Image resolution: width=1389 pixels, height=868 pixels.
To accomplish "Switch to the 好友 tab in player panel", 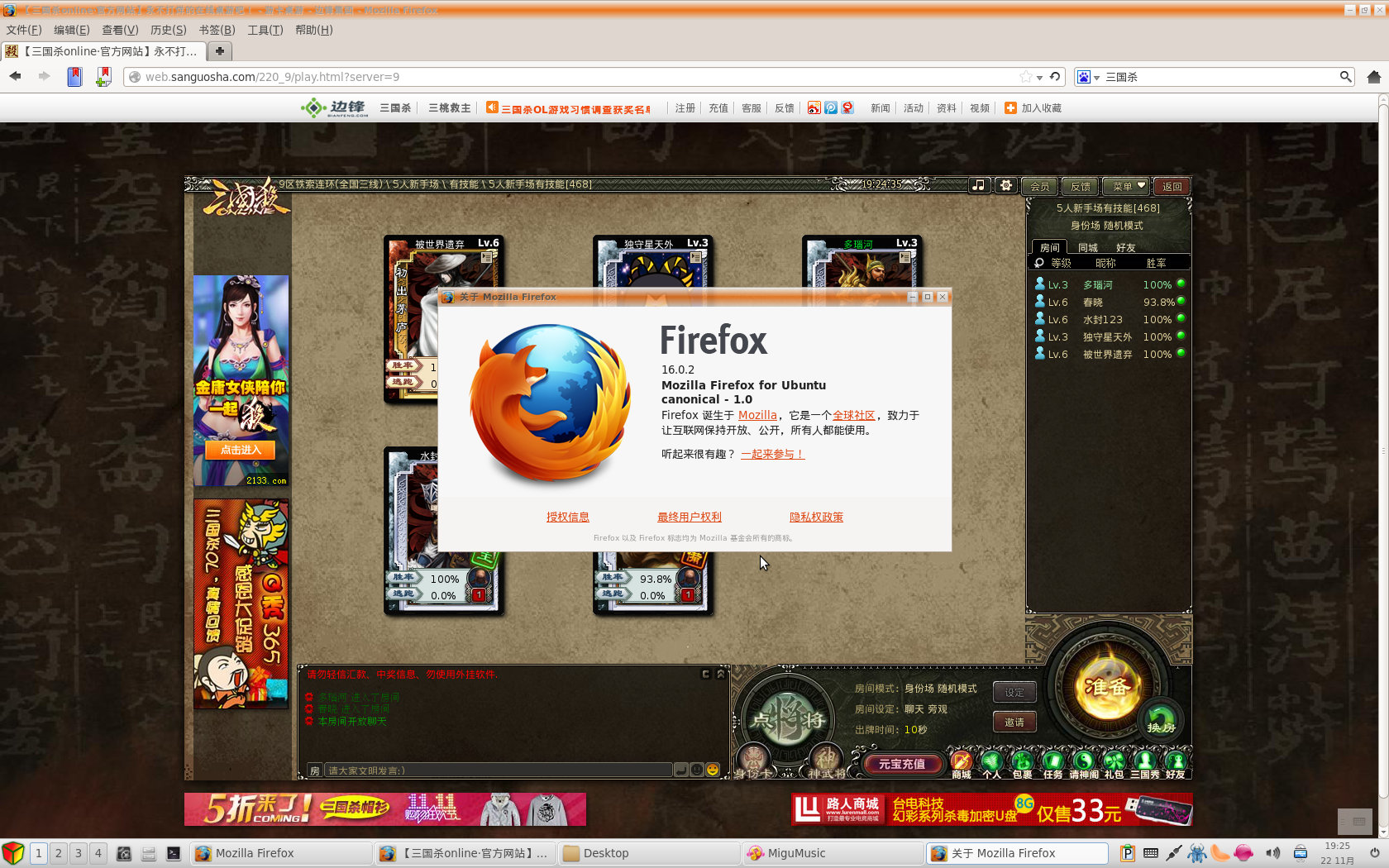I will coord(1126,247).
